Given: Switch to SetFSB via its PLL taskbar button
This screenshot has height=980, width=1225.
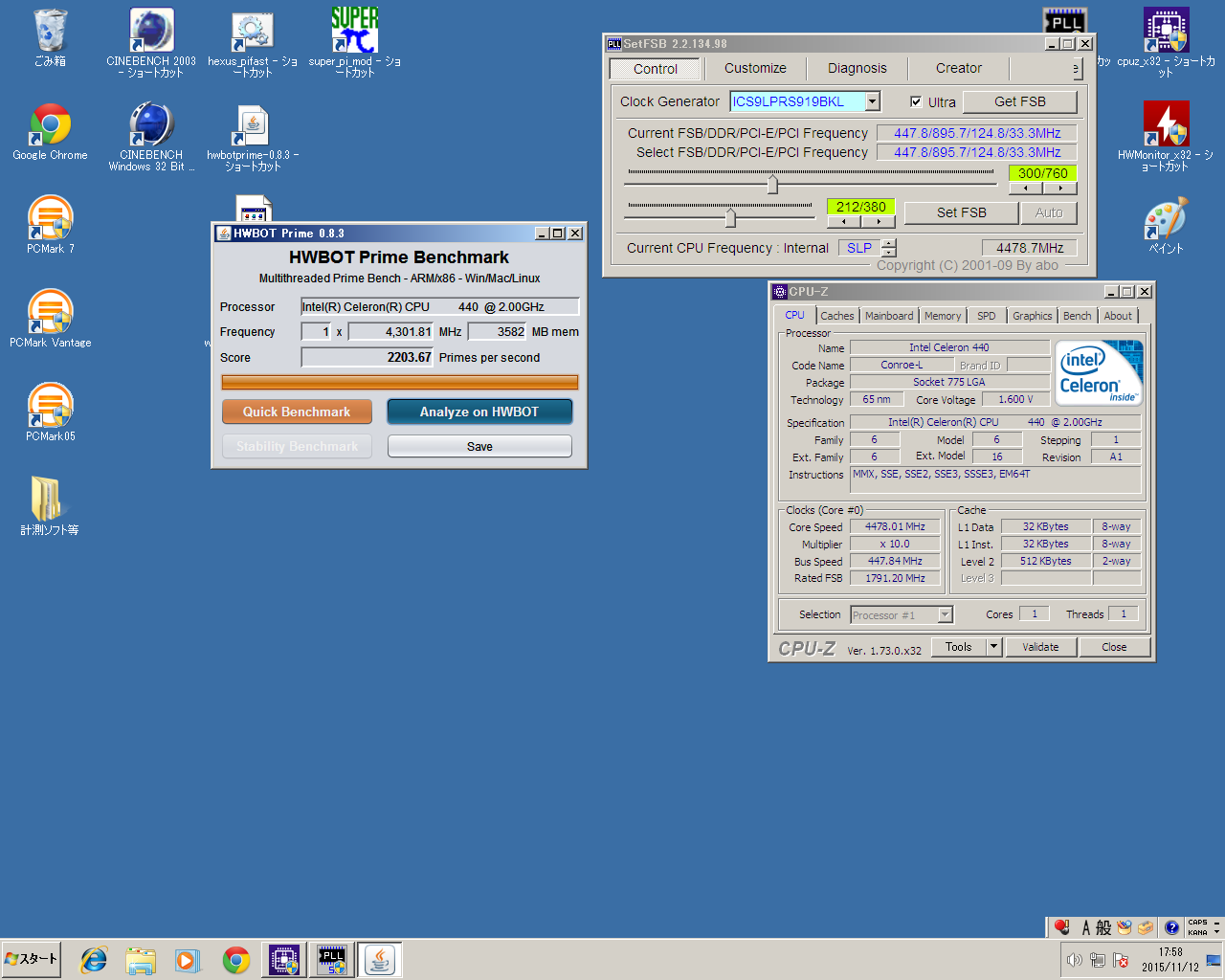Looking at the screenshot, I should (x=332, y=960).
